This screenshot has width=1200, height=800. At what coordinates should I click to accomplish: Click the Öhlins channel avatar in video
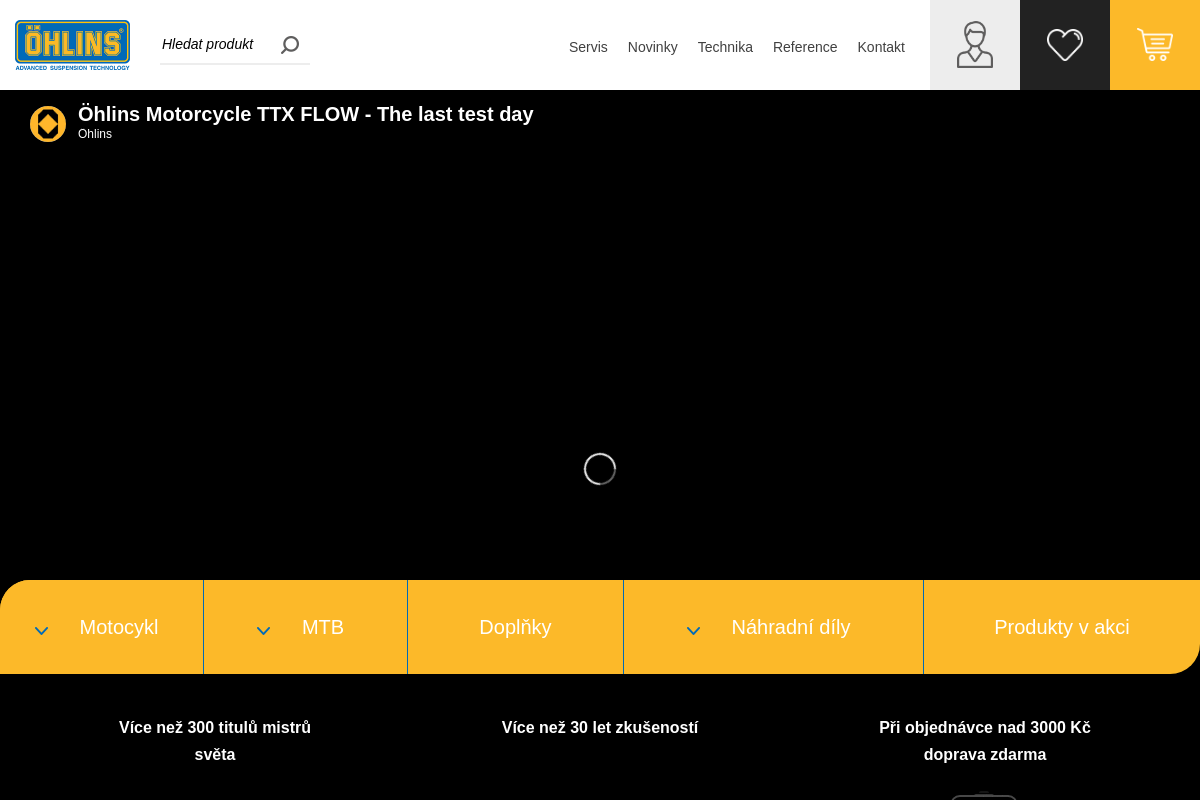pyautogui.click(x=48, y=124)
